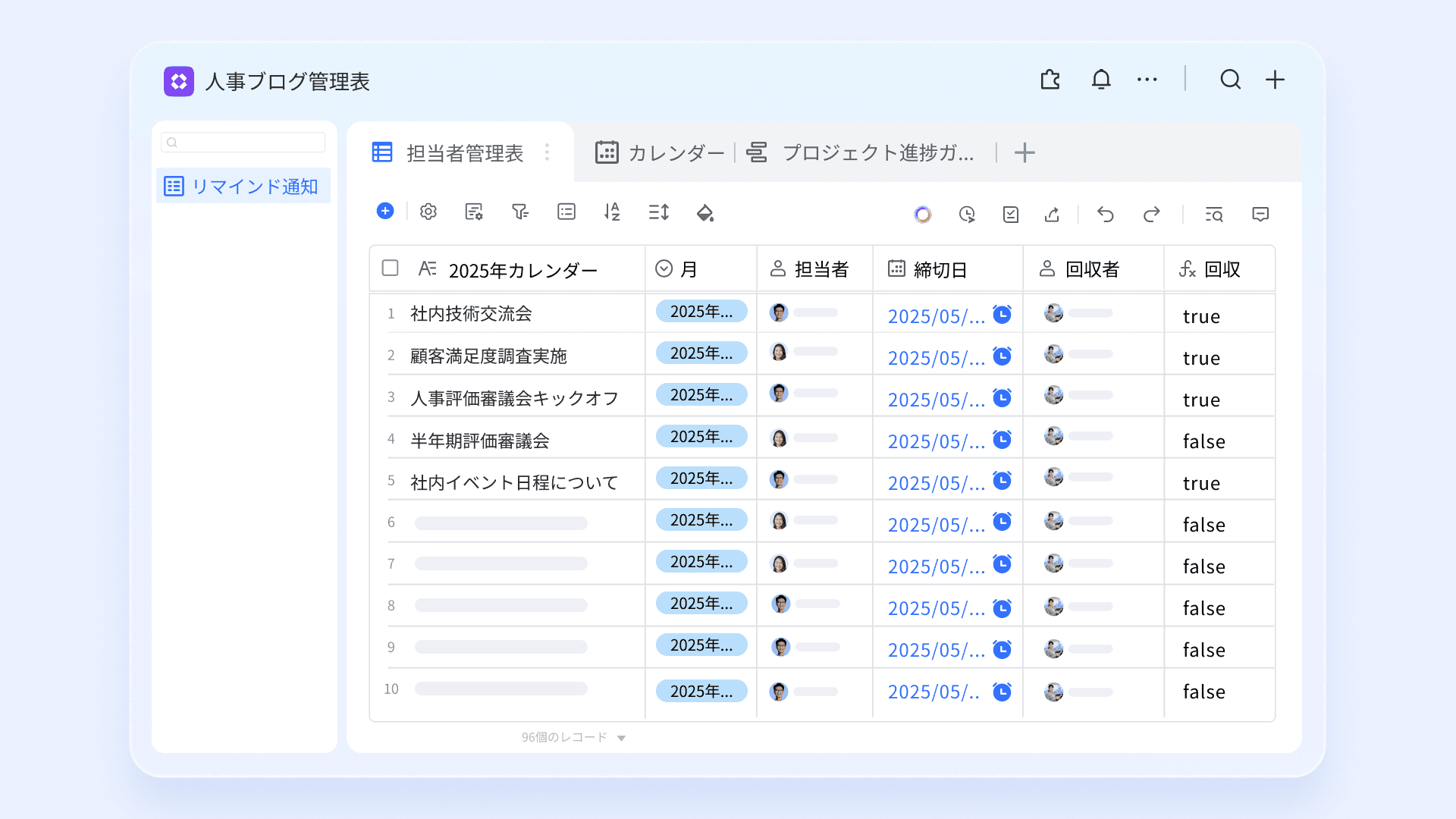The width and height of the screenshot is (1456, 819).
Task: Click the redo arrow icon
Action: [x=1151, y=215]
